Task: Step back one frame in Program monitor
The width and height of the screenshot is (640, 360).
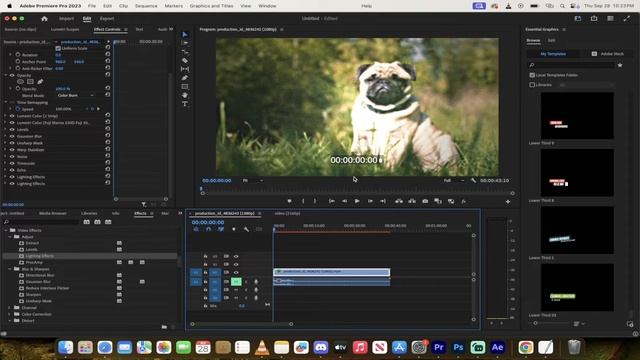Action: pos(344,201)
